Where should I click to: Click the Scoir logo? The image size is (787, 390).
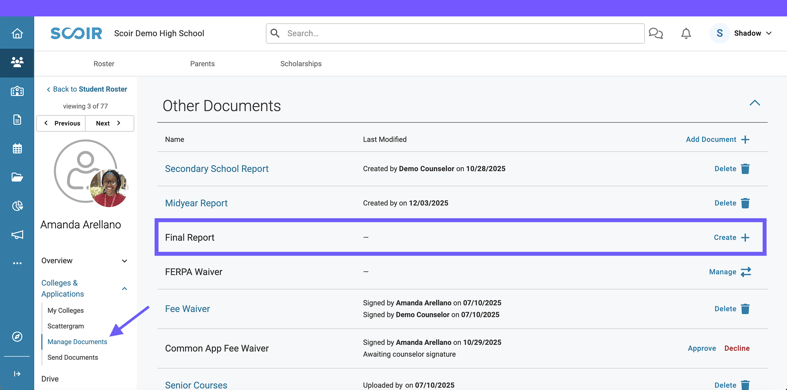pyautogui.click(x=76, y=34)
